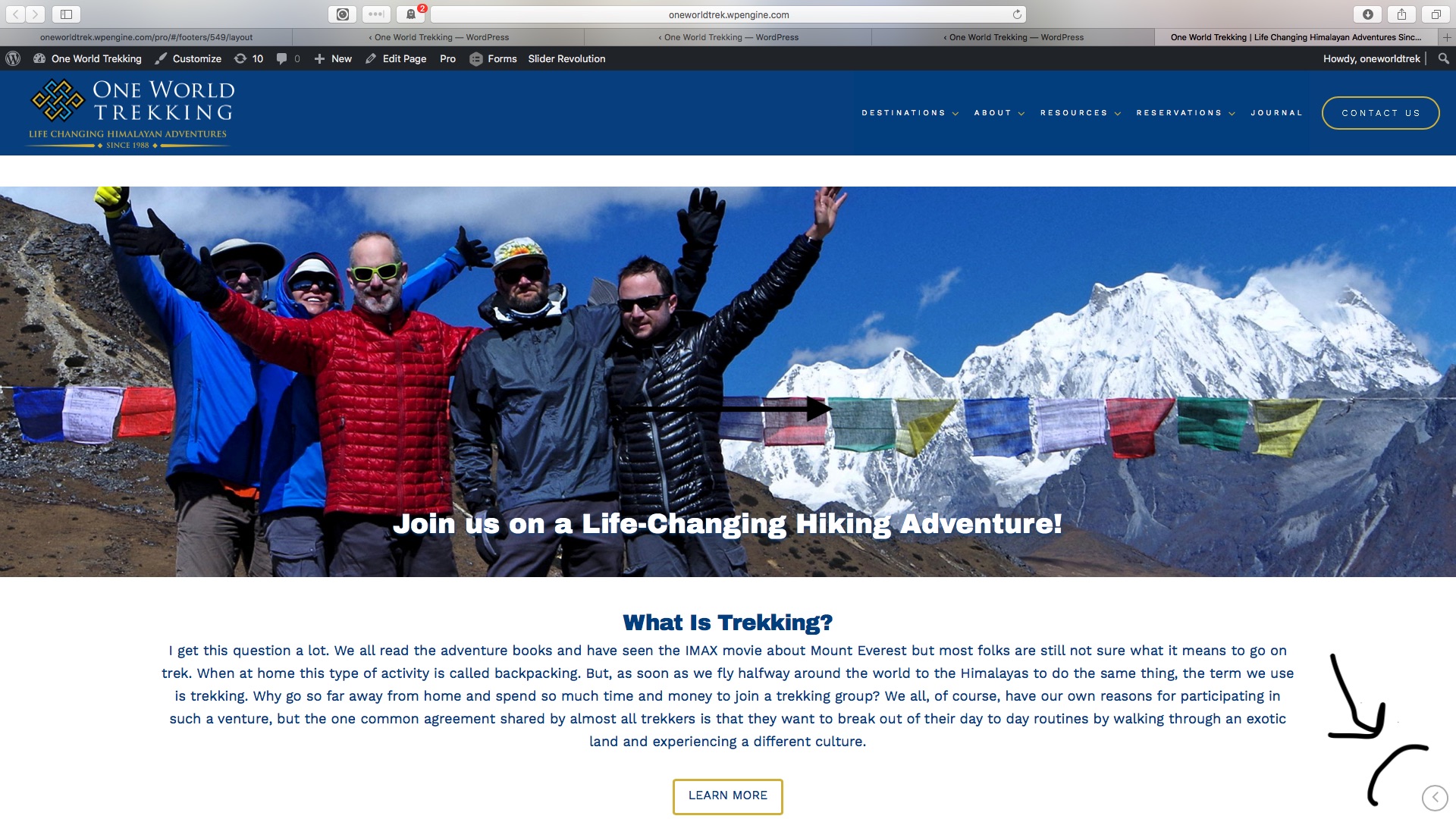Image resolution: width=1456 pixels, height=819 pixels.
Task: Expand the Reservations navigation dropdown
Action: click(x=1186, y=113)
